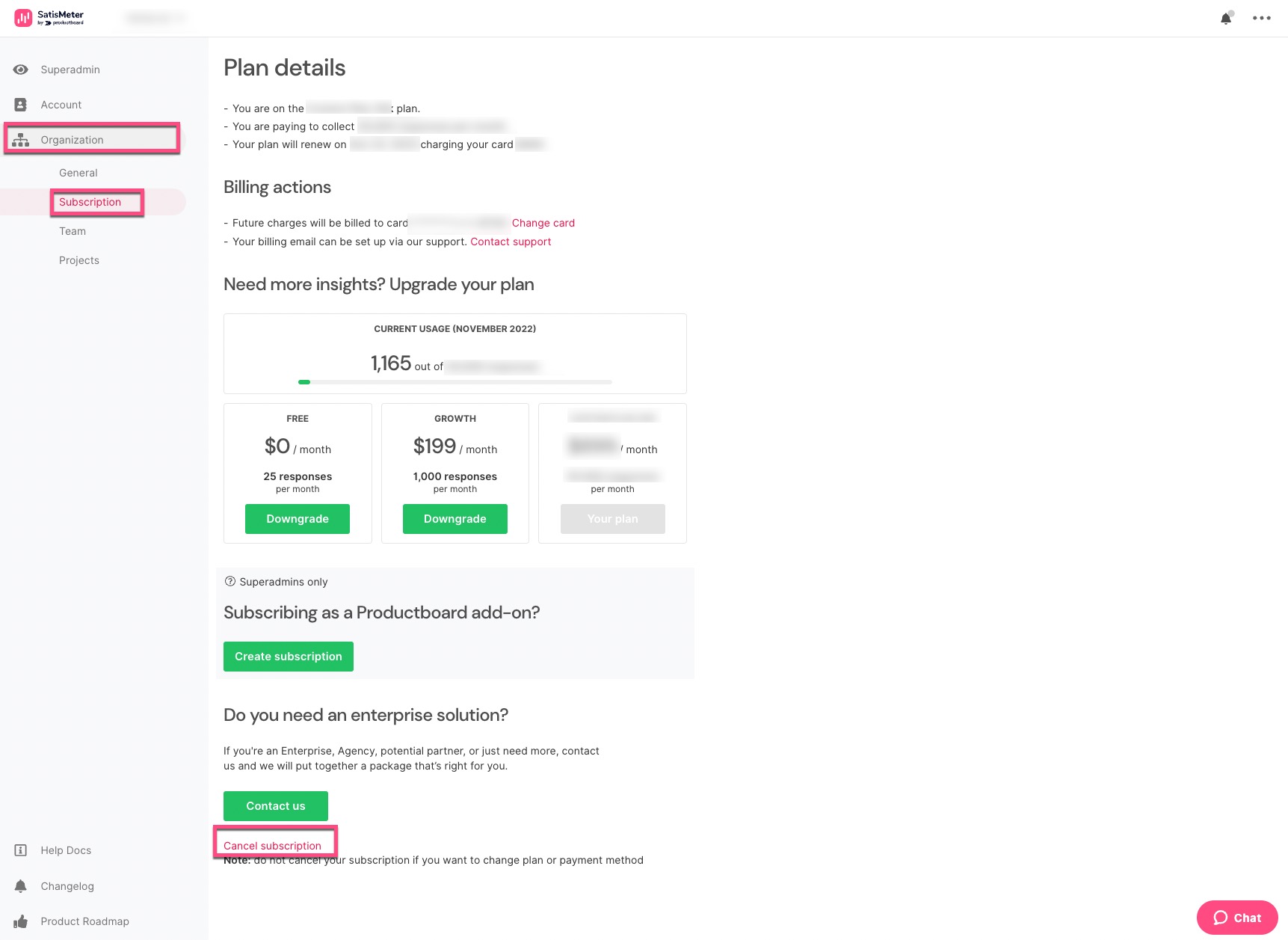The width and height of the screenshot is (1288, 940).
Task: Click the Change card link
Action: 543,223
